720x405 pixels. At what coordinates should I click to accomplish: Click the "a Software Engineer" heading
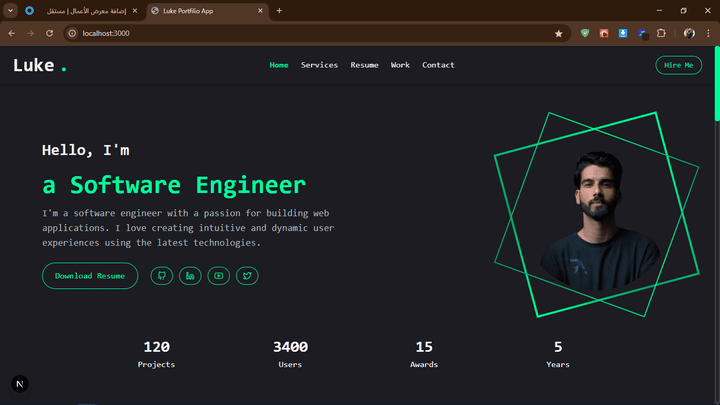tap(174, 185)
